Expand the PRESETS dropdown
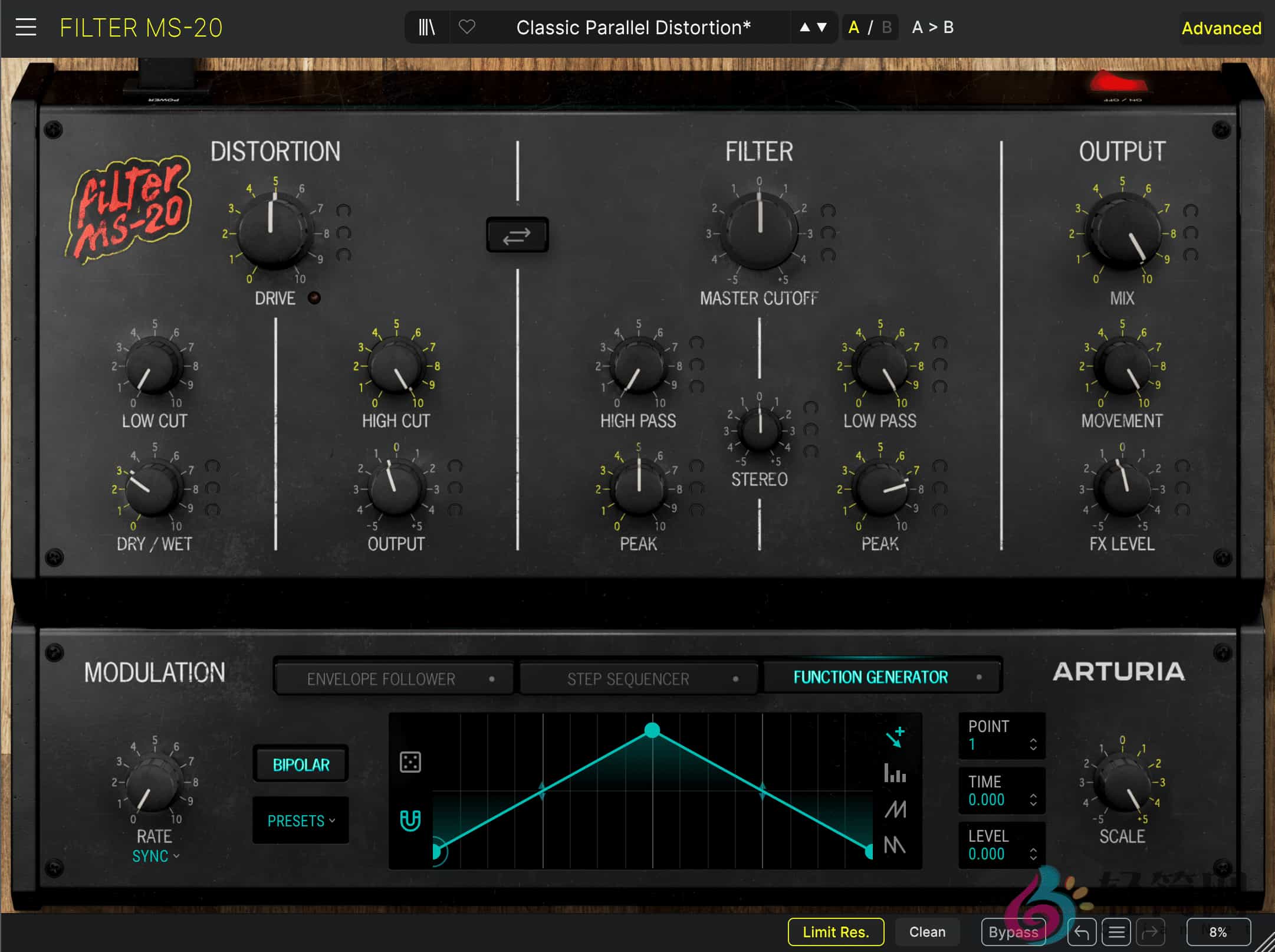 (x=301, y=820)
